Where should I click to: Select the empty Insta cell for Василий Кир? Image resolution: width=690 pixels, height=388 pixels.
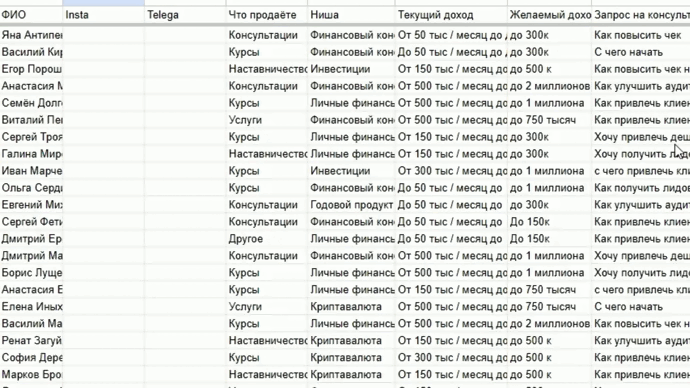(104, 52)
